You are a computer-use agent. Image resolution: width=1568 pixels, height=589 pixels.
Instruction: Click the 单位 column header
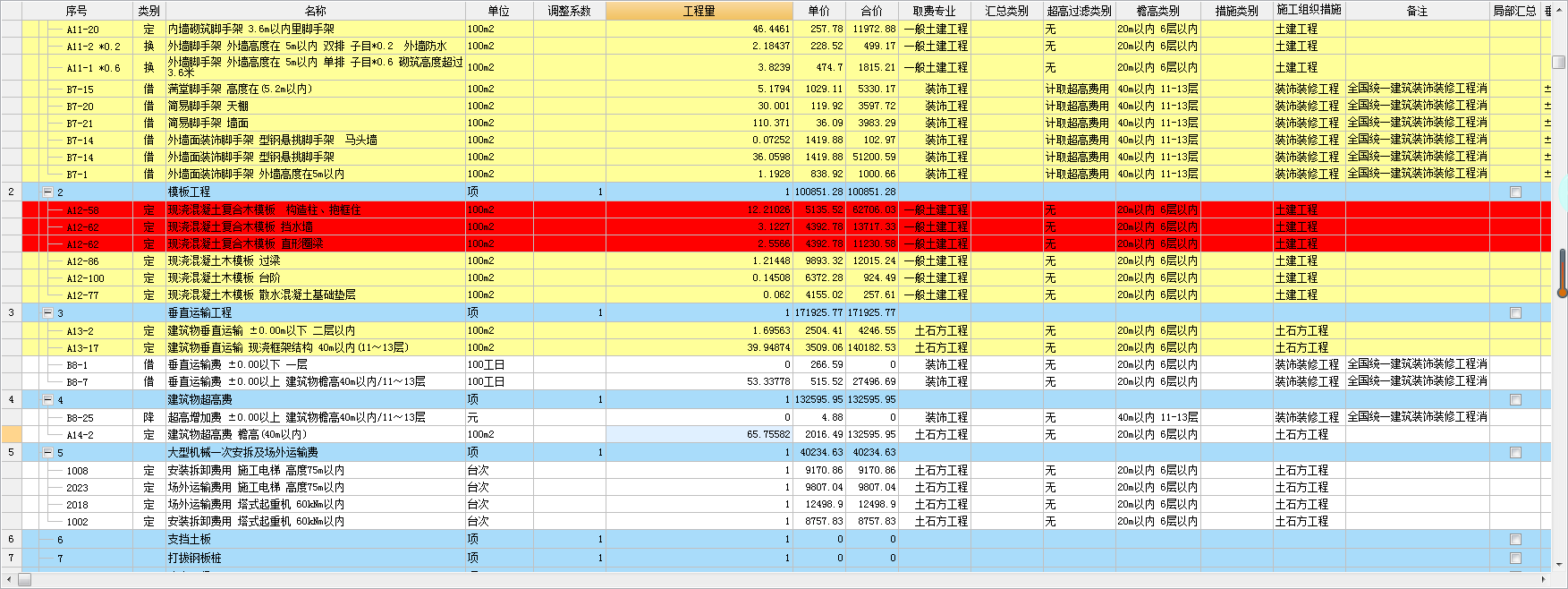499,11
